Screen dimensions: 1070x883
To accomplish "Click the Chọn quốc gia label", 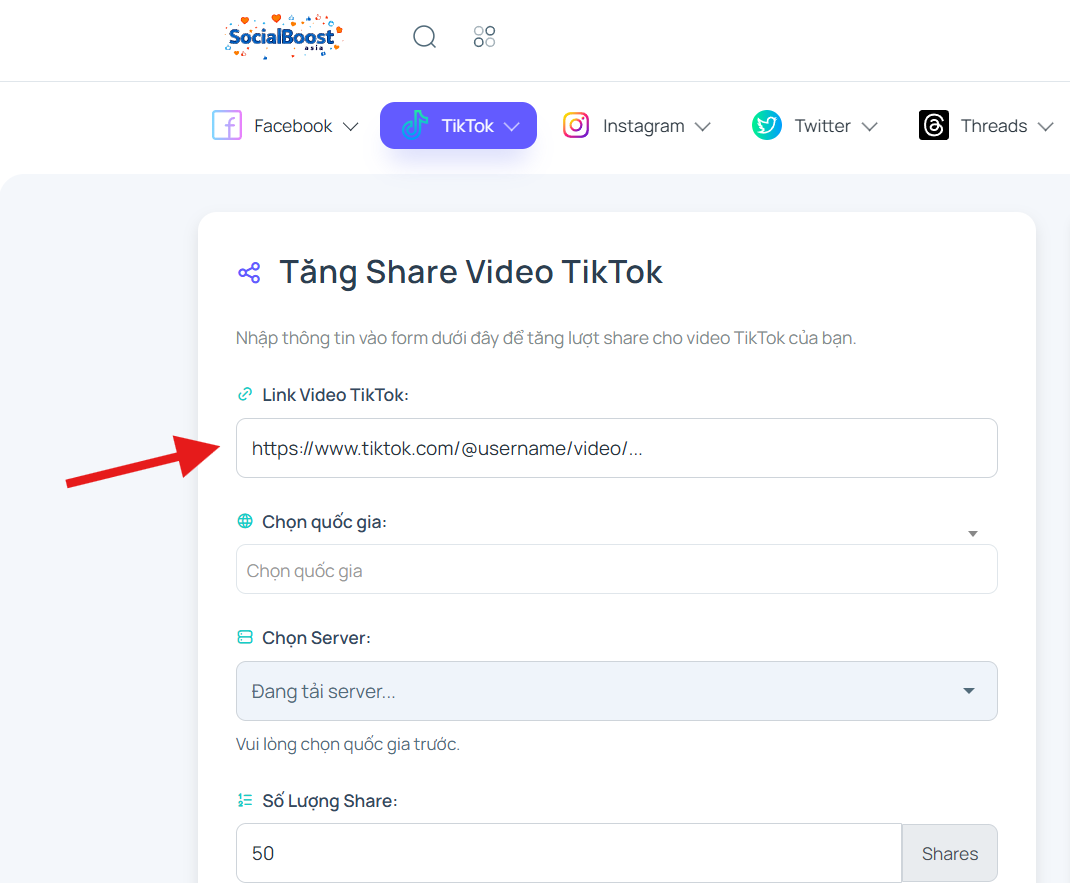I will (x=324, y=522).
